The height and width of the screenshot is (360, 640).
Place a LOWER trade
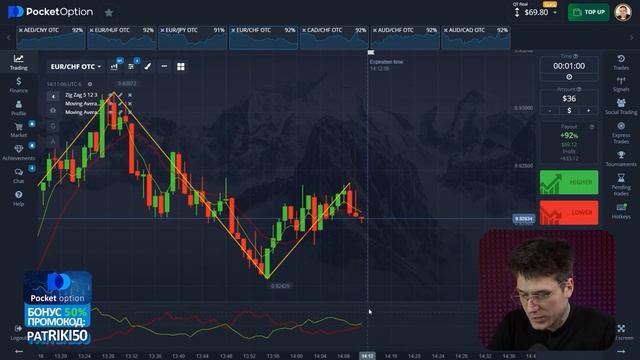pos(569,212)
